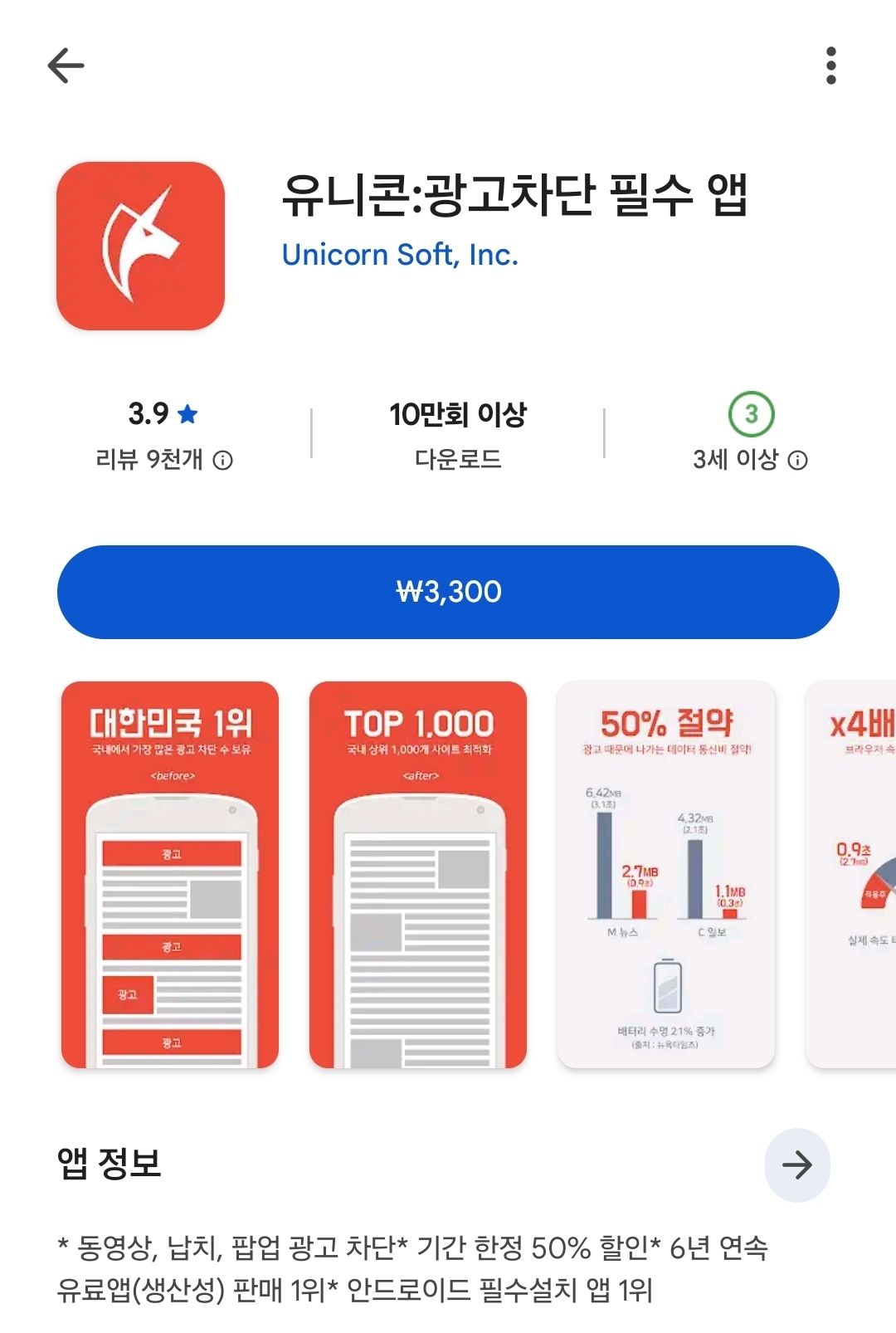
Task: Tap the blue rating star icon
Action: point(188,413)
